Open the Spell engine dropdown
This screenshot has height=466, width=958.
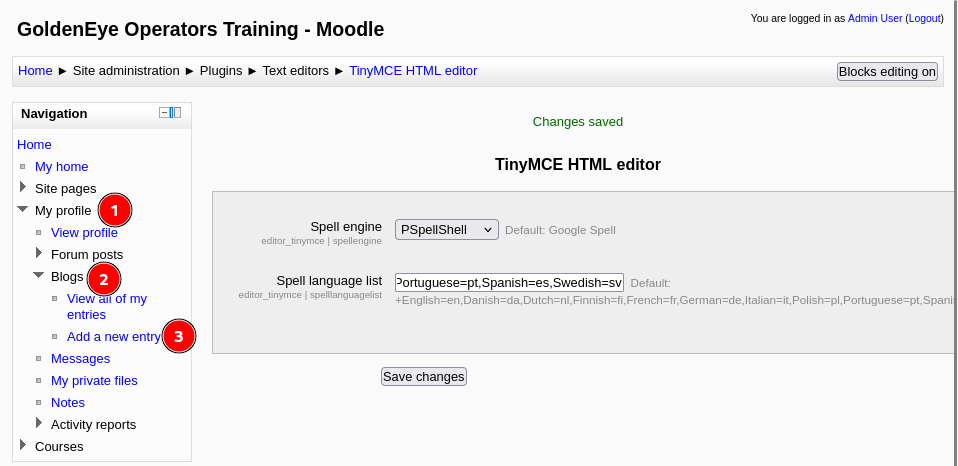(447, 230)
